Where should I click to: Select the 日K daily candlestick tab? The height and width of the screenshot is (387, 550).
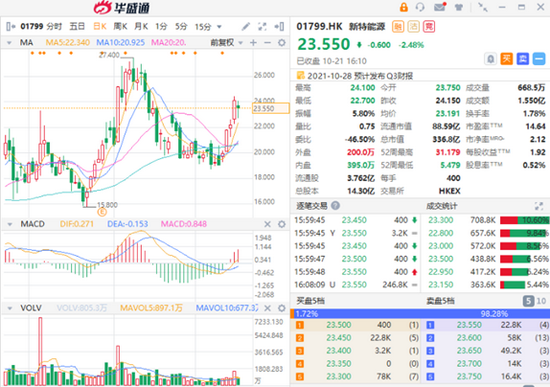[x=100, y=26]
